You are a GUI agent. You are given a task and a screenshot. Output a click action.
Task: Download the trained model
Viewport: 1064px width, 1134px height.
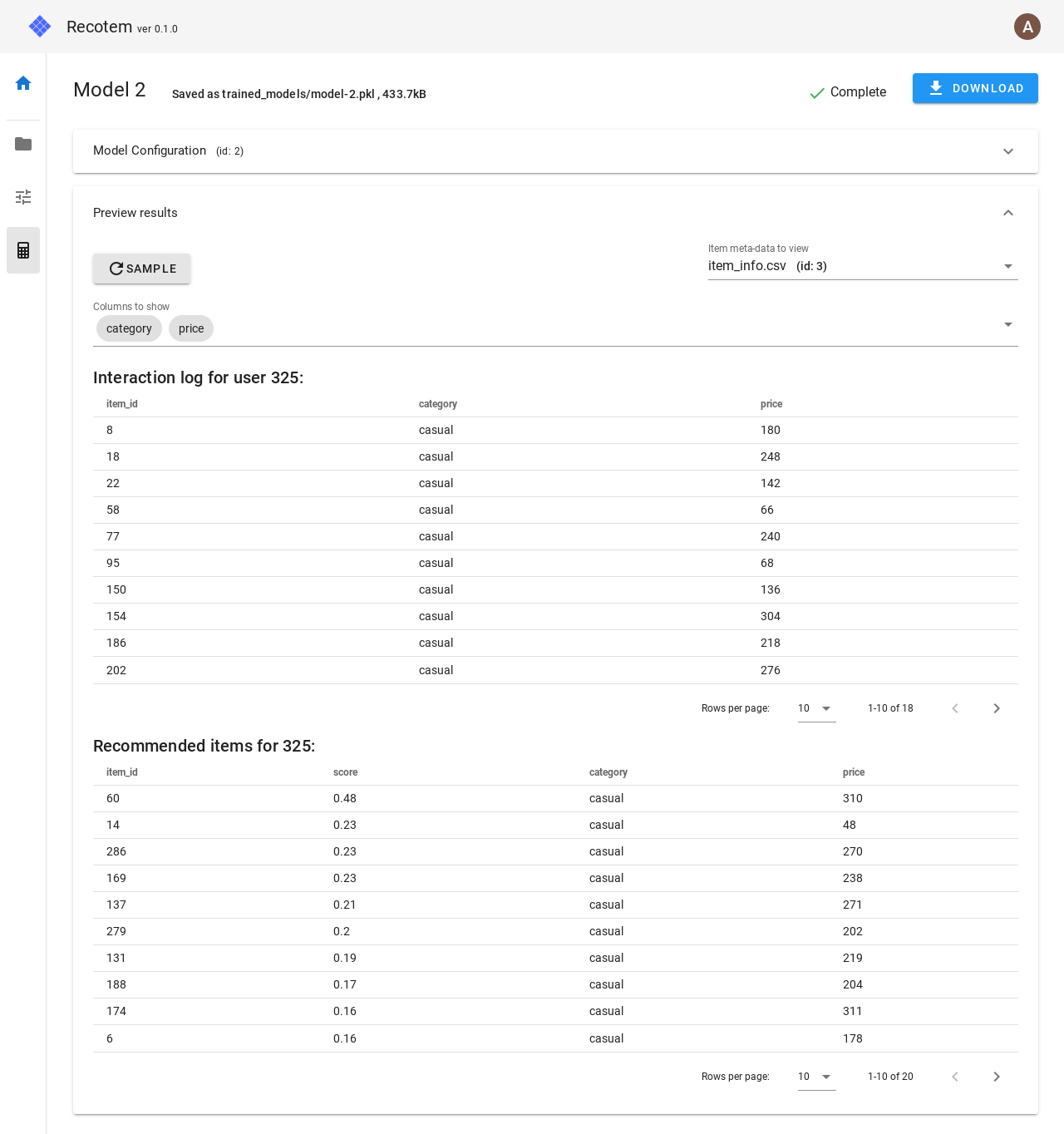(974, 88)
